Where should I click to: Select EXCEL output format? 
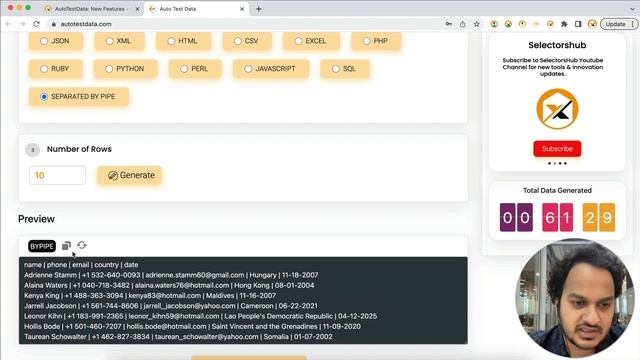pos(298,41)
